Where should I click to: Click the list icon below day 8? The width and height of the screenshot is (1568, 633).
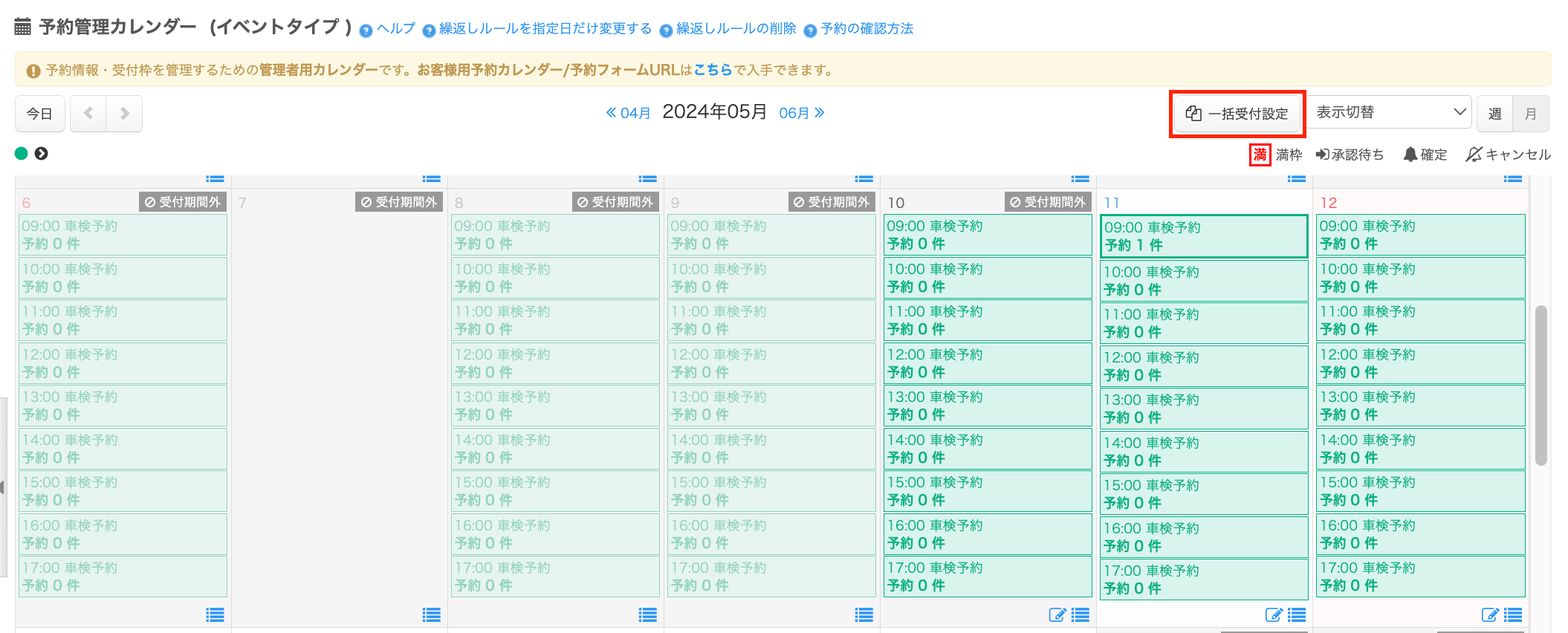(647, 614)
